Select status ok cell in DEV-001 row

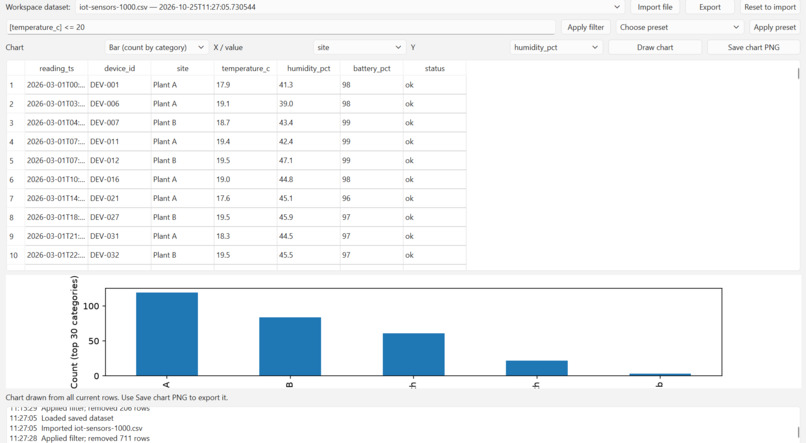point(434,85)
